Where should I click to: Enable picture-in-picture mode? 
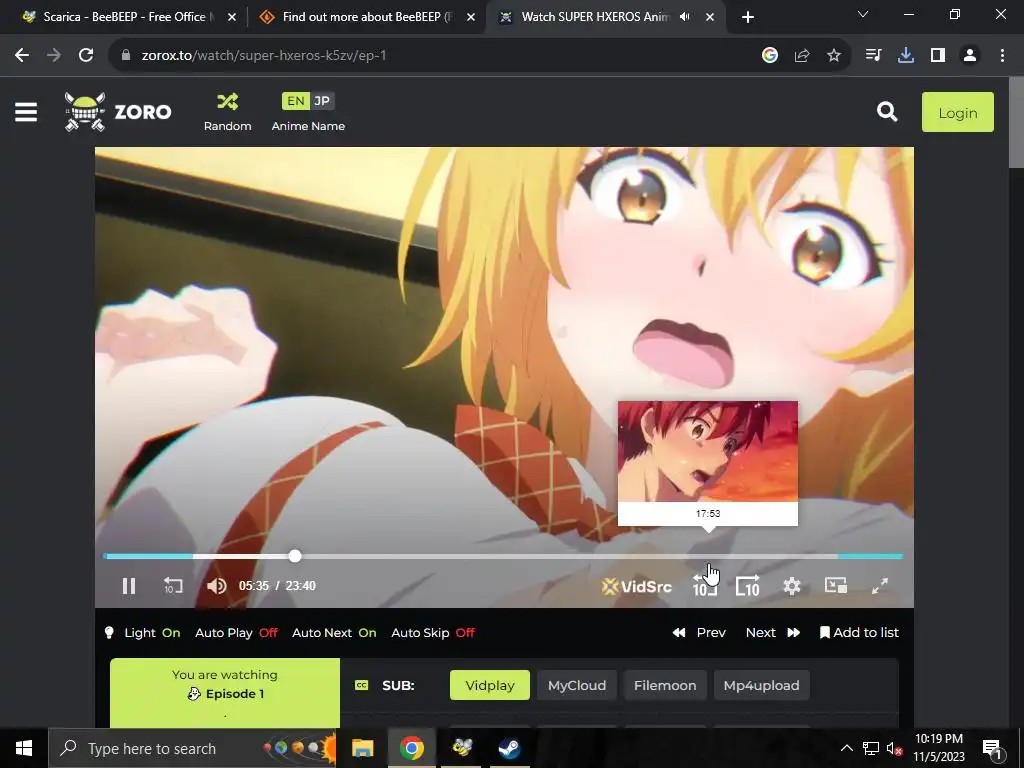[835, 585]
